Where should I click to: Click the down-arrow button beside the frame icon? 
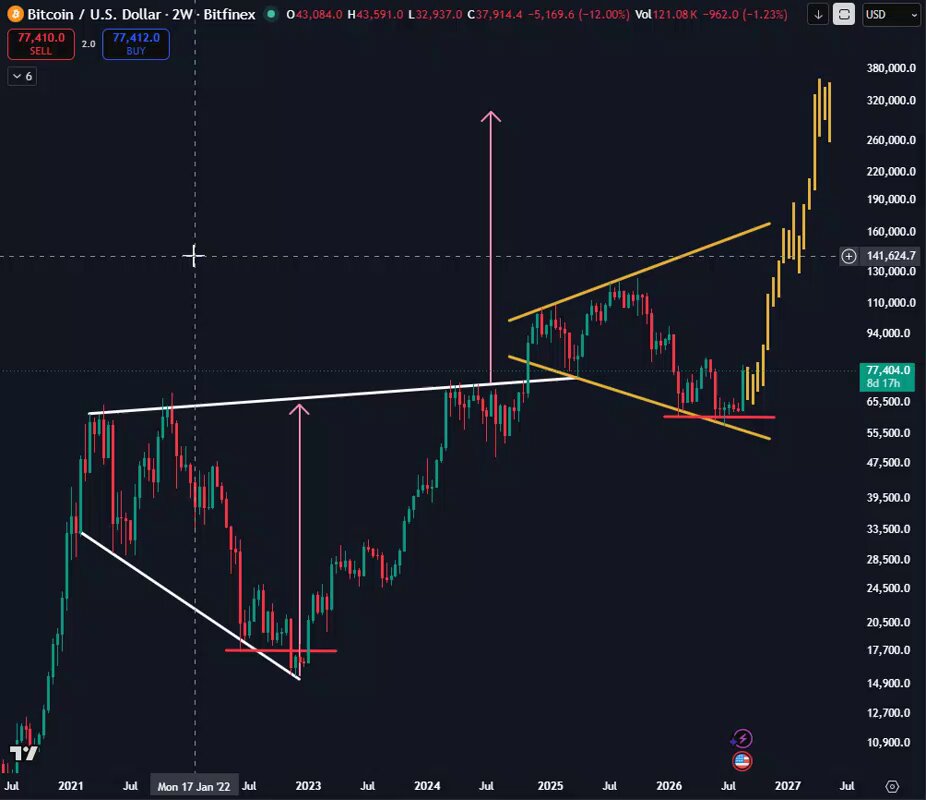coord(818,15)
